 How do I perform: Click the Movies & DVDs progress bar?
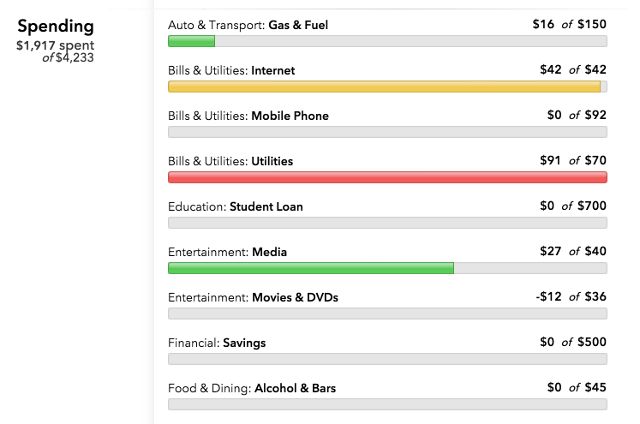coord(387,313)
